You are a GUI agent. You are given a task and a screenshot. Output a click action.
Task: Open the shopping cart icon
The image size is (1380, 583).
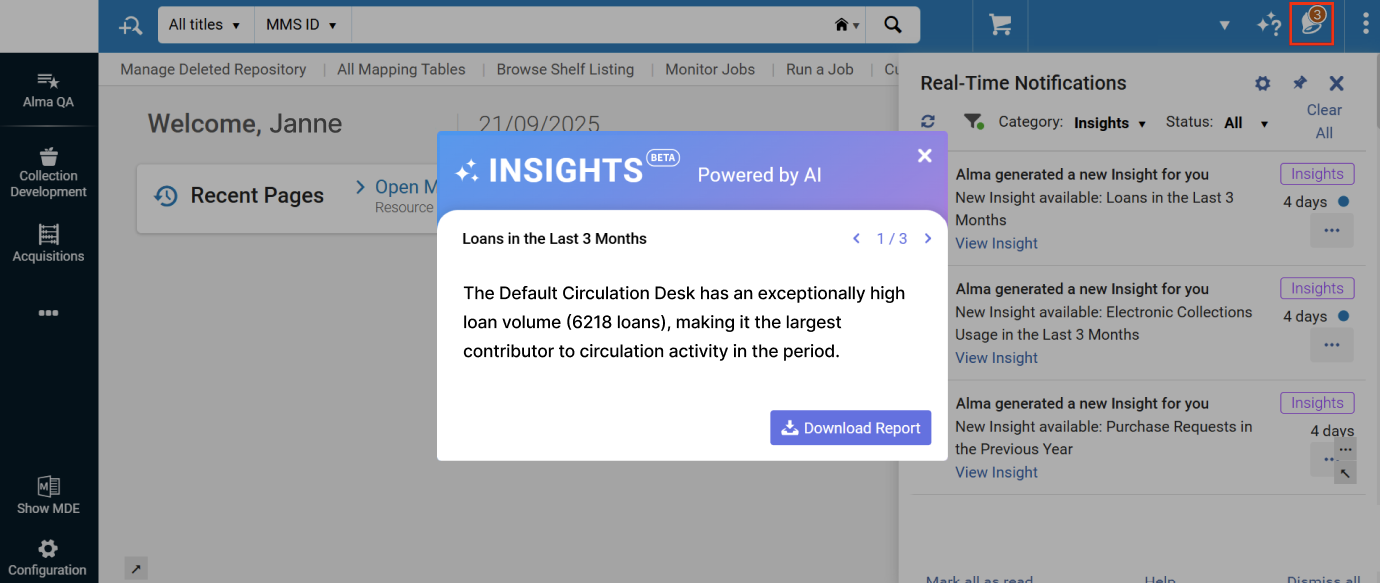[1000, 25]
